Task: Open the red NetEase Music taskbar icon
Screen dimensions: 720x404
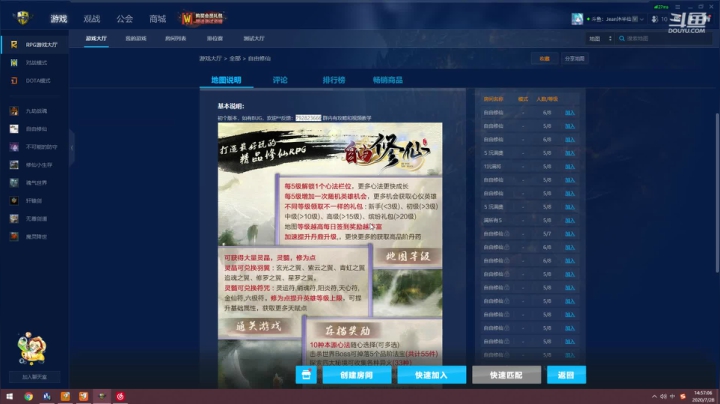Action: point(120,396)
